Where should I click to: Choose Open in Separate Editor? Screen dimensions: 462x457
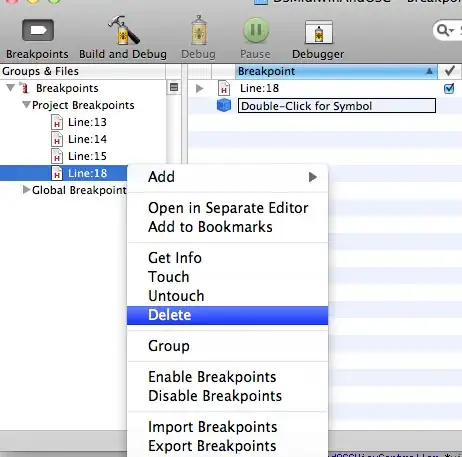[228, 208]
